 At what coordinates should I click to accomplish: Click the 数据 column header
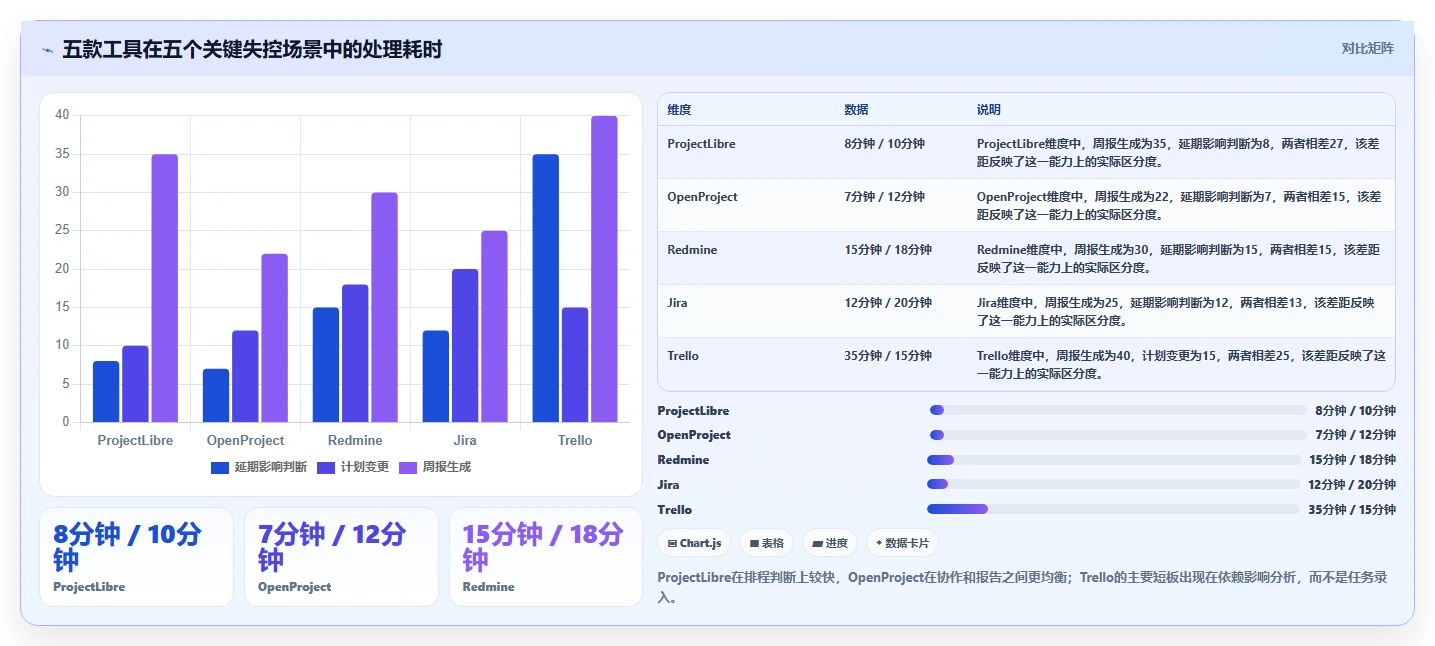click(856, 110)
